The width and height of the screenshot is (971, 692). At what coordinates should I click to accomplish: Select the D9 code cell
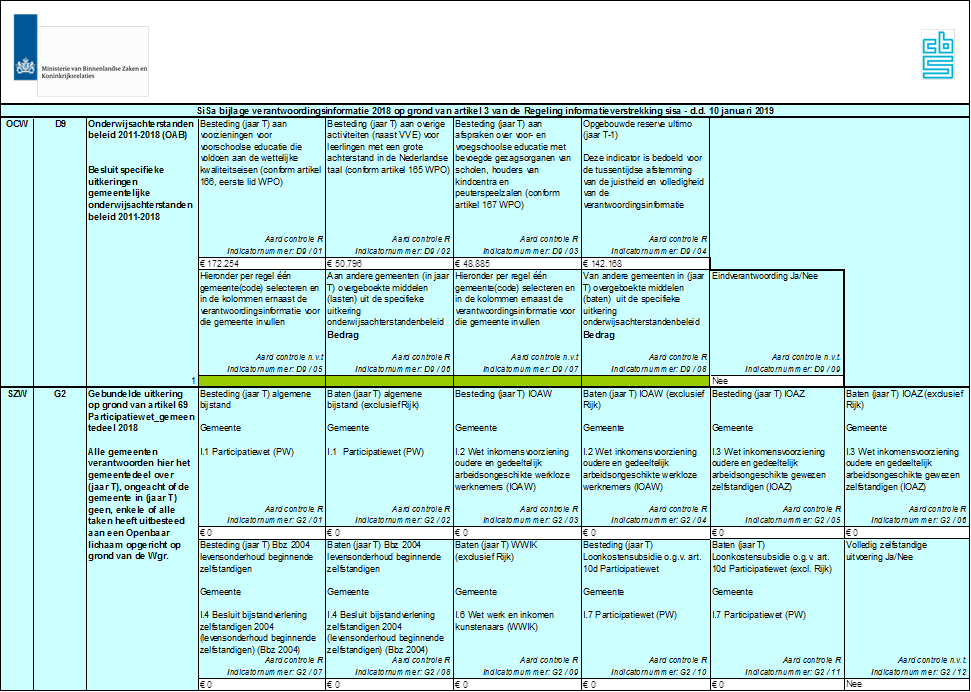point(60,123)
